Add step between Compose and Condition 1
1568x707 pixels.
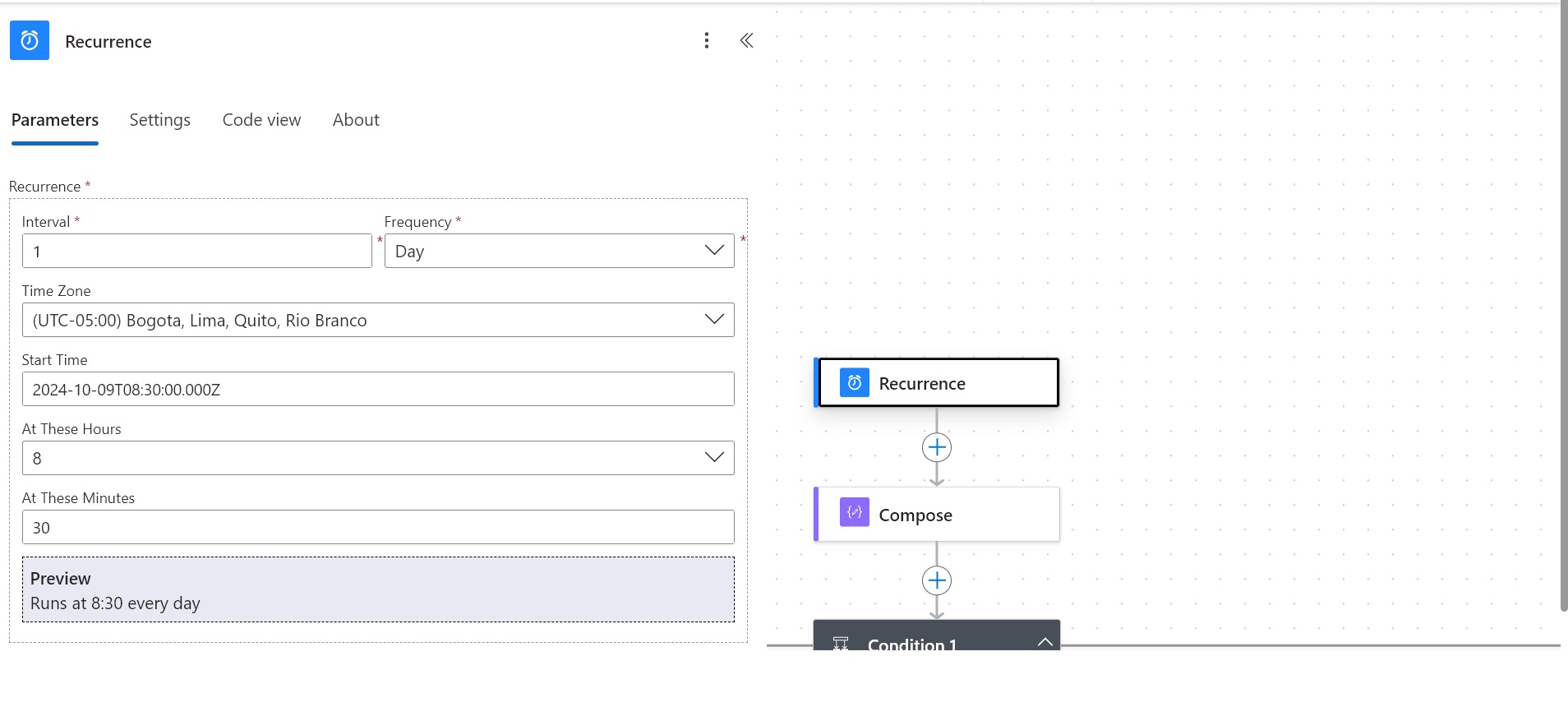coord(937,581)
